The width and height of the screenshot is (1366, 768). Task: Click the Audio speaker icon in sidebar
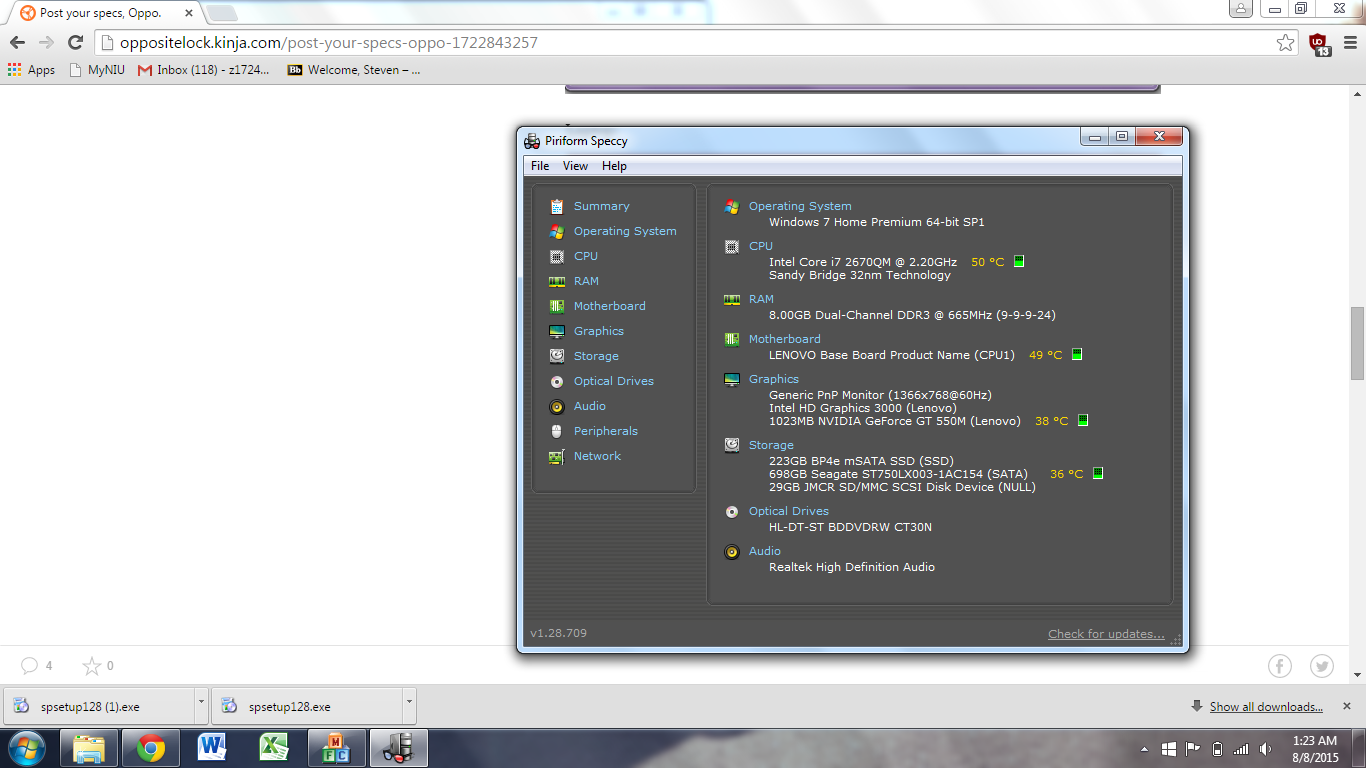[x=557, y=406]
